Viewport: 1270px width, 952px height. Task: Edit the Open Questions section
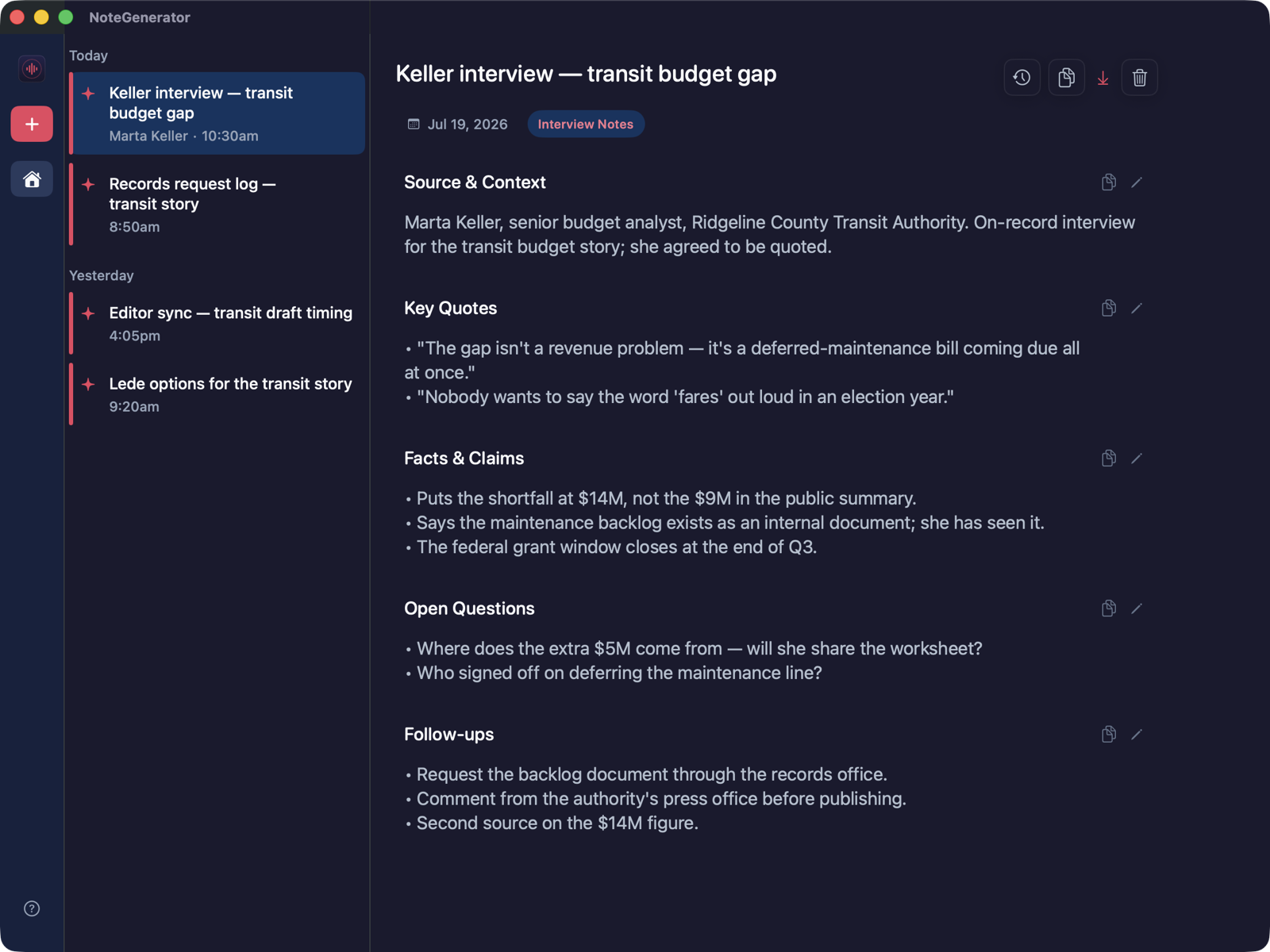point(1137,608)
